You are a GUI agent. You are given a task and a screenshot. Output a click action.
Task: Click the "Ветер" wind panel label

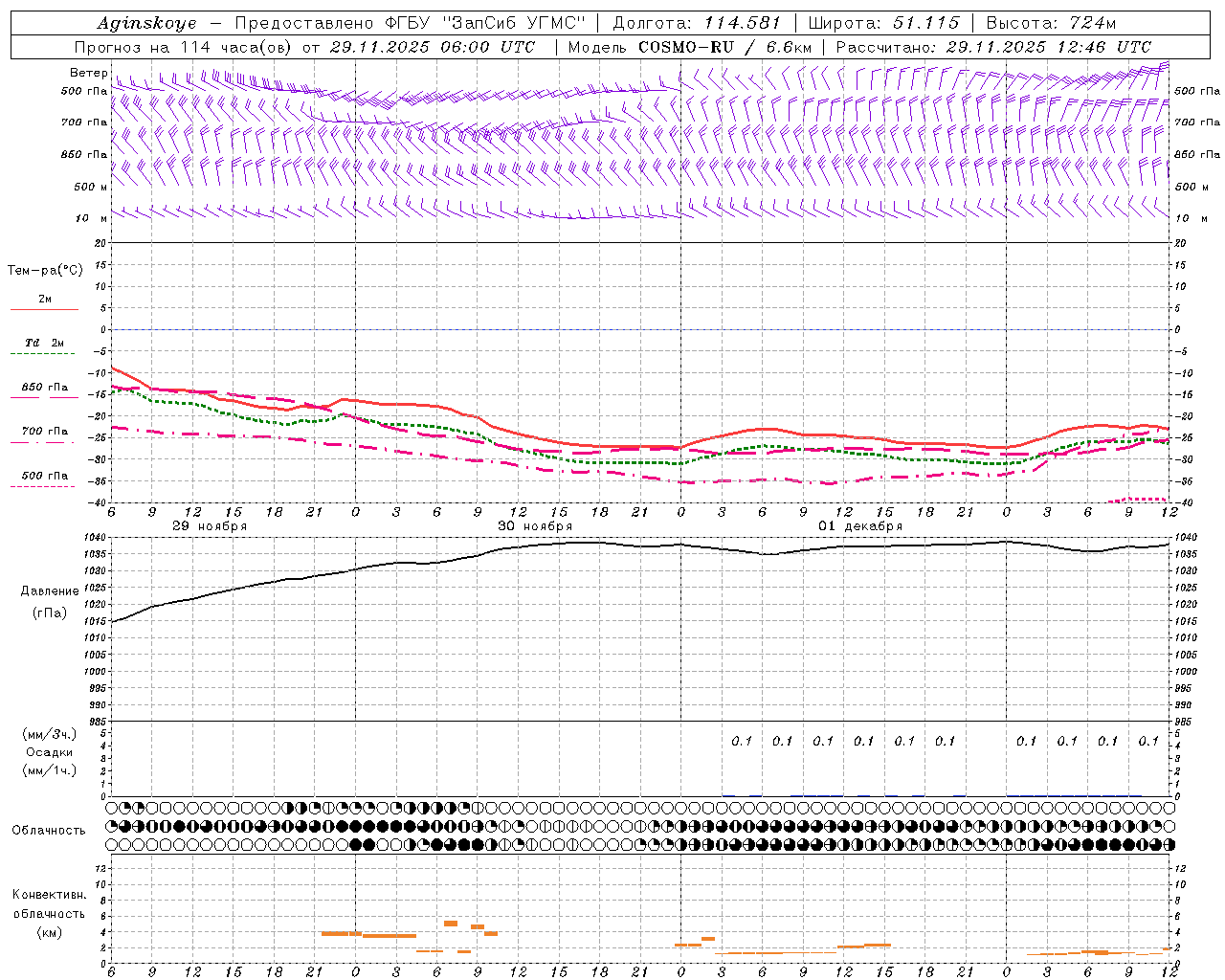click(x=89, y=73)
